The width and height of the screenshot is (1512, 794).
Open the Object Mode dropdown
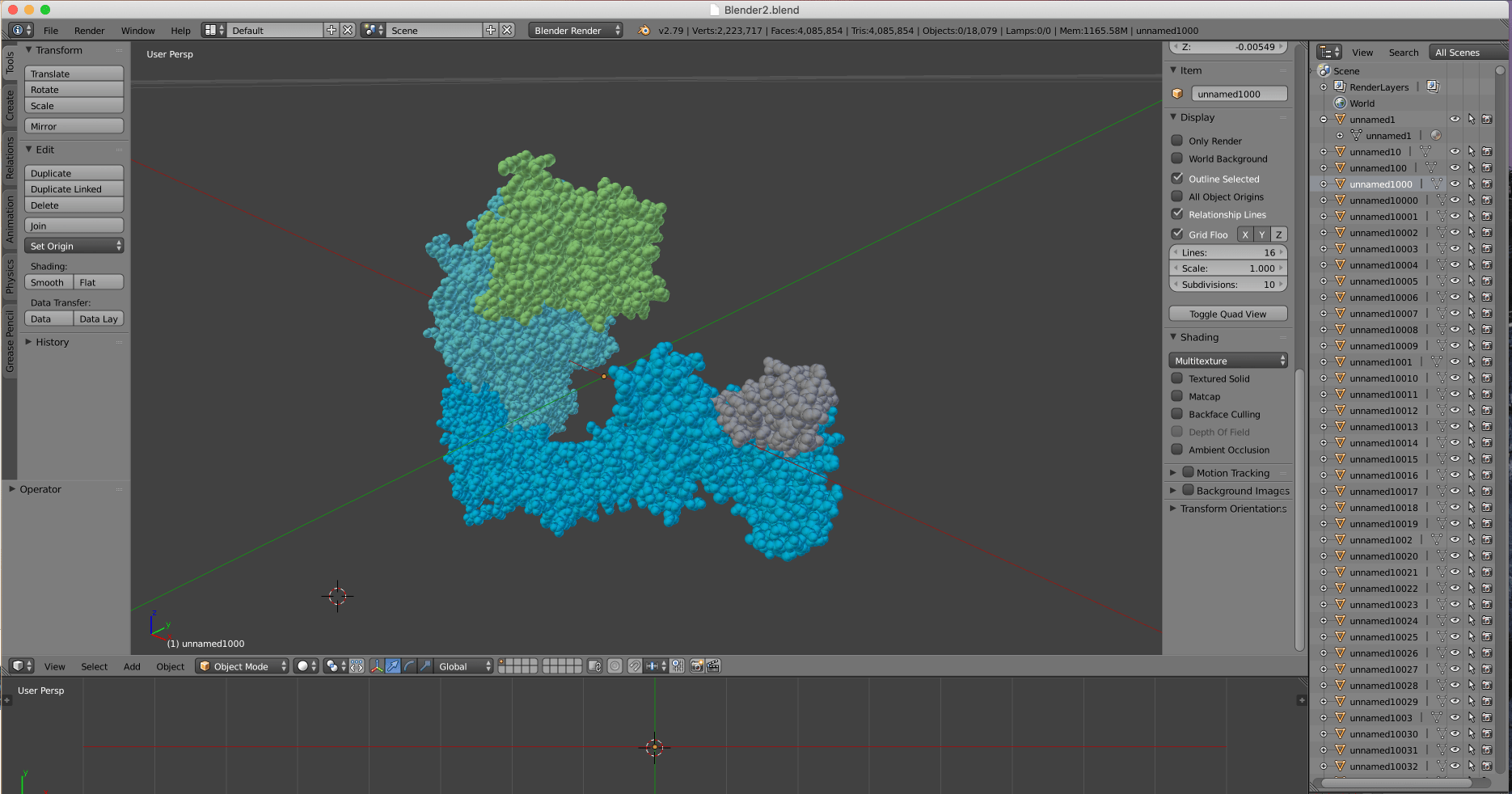[241, 666]
